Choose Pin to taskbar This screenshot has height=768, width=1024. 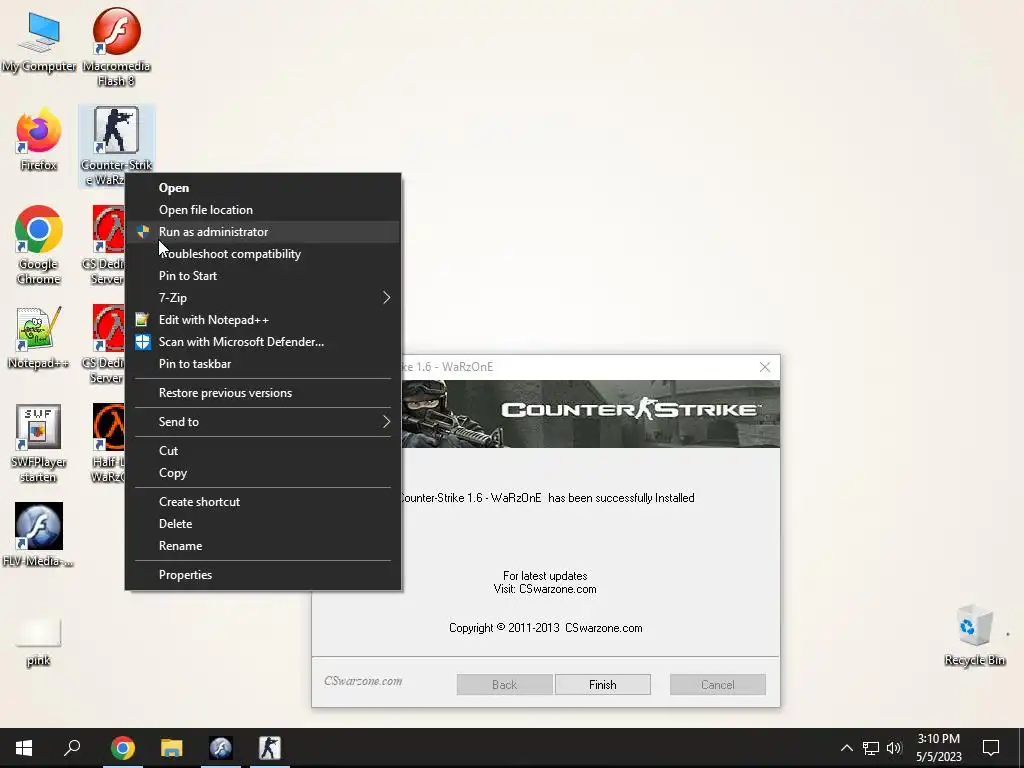pos(263,364)
